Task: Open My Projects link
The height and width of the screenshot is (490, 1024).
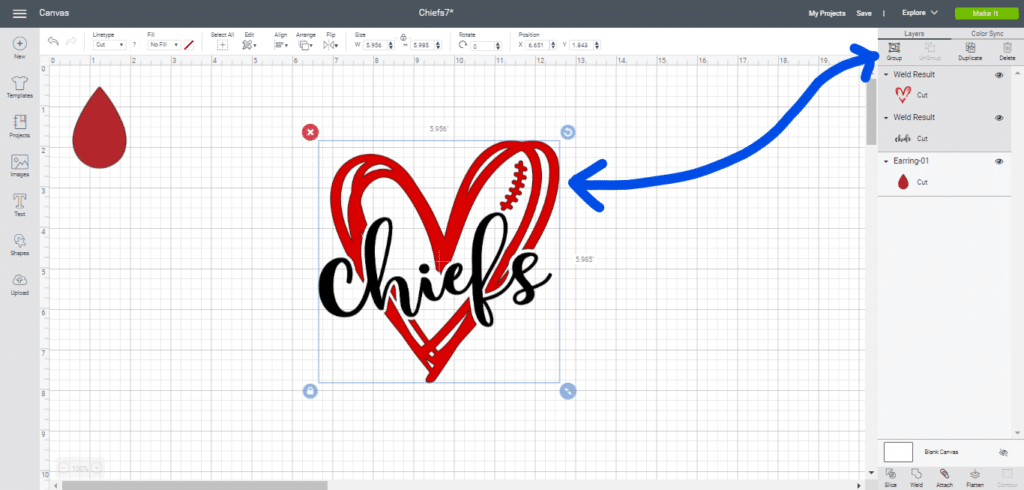Action: pyautogui.click(x=826, y=13)
